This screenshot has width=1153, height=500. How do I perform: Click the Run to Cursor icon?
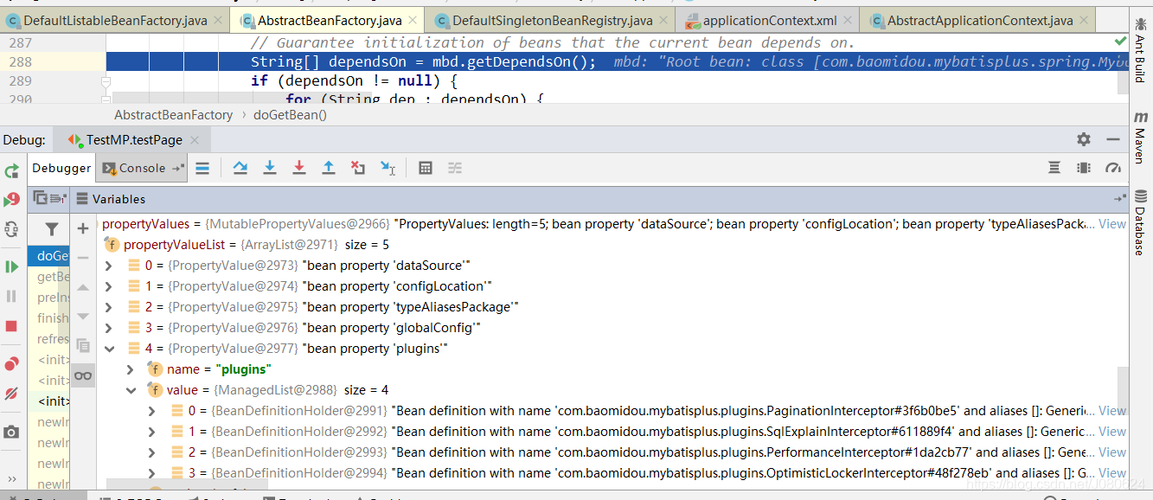click(x=388, y=168)
